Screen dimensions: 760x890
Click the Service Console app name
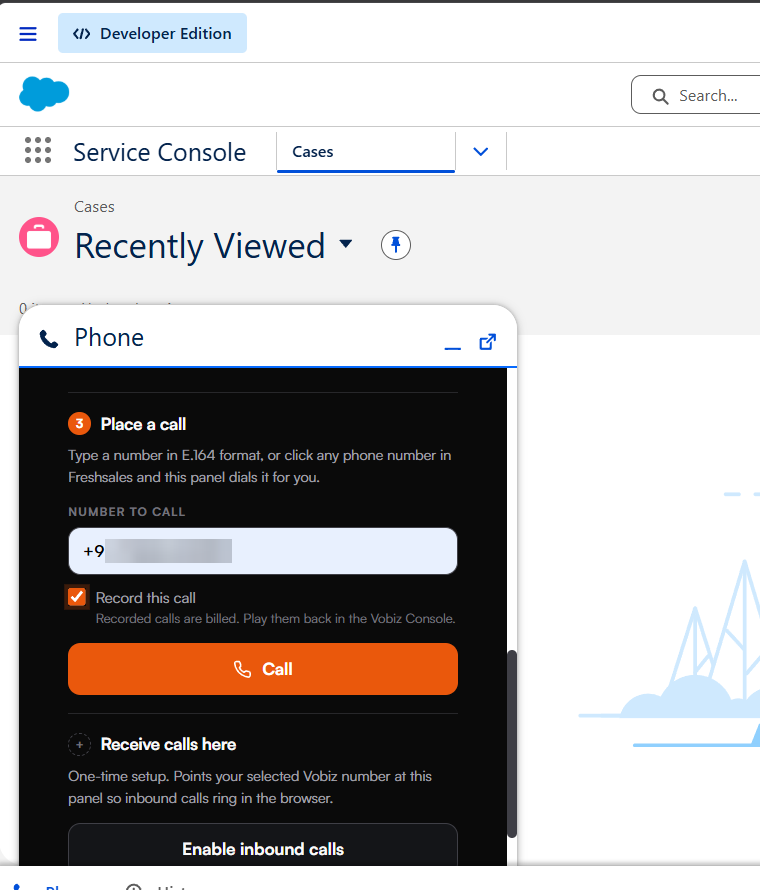click(x=159, y=152)
